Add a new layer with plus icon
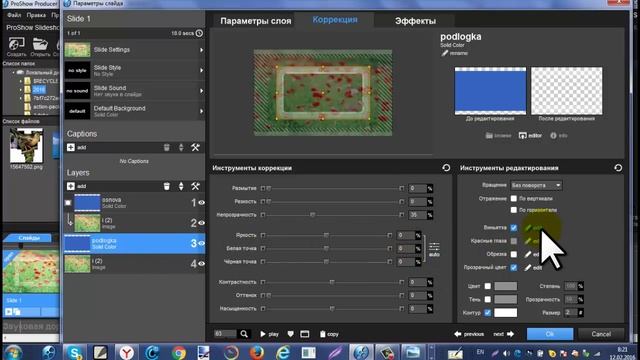 click(x=71, y=186)
